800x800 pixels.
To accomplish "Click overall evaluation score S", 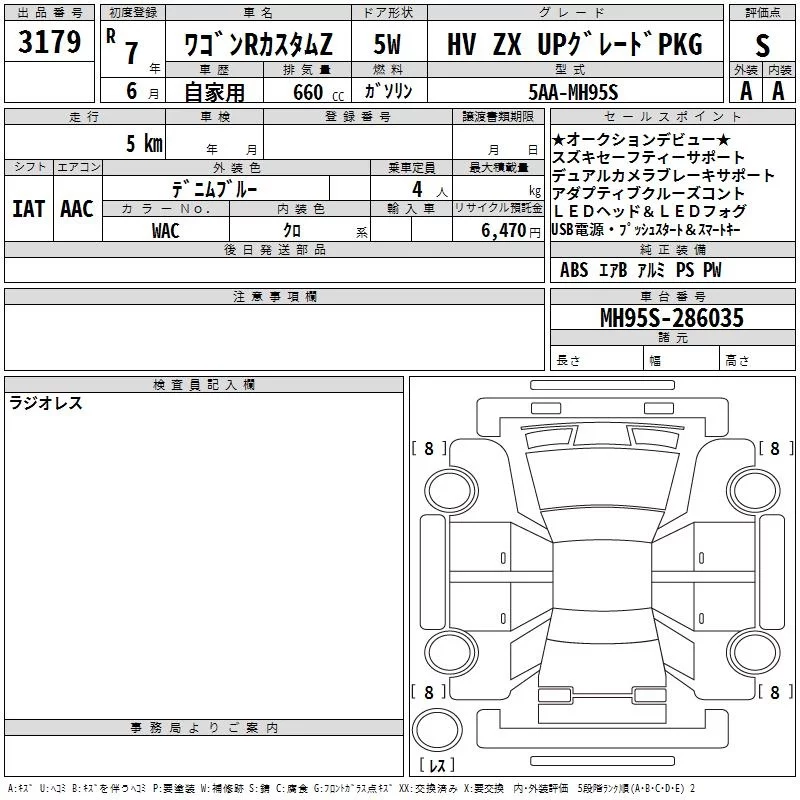I will pos(762,46).
